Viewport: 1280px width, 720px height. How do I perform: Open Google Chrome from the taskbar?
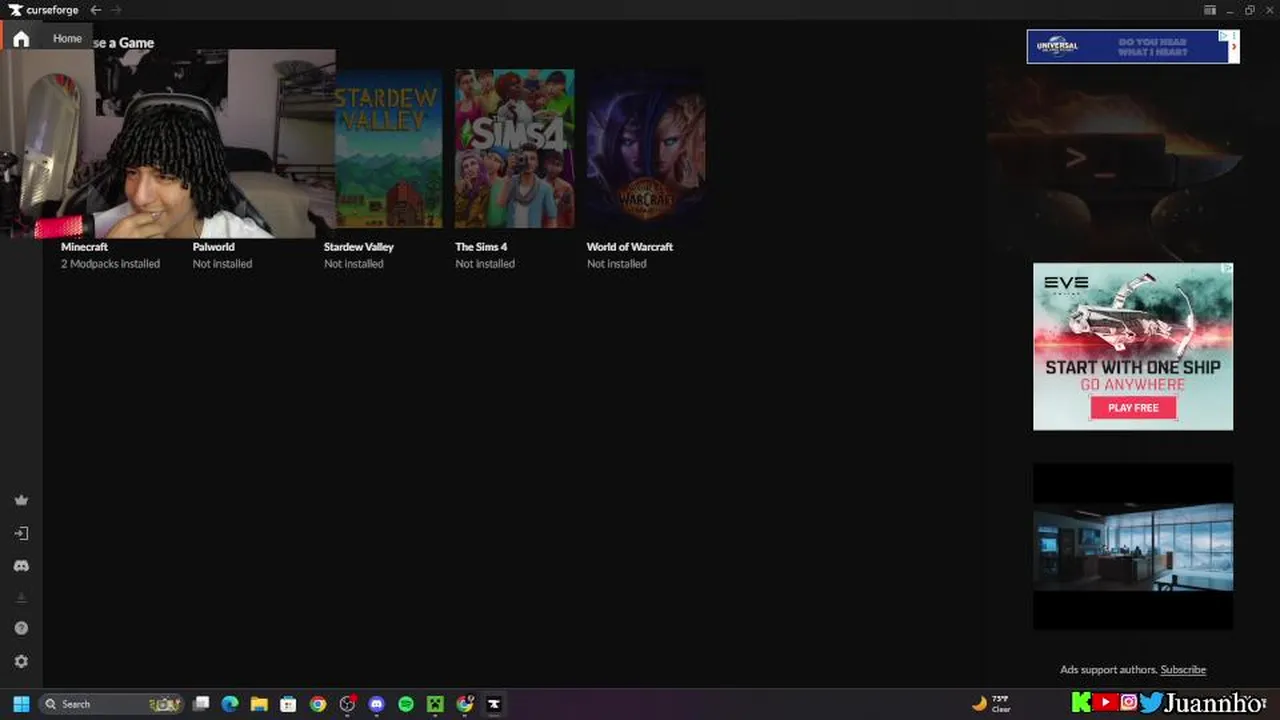coord(318,704)
